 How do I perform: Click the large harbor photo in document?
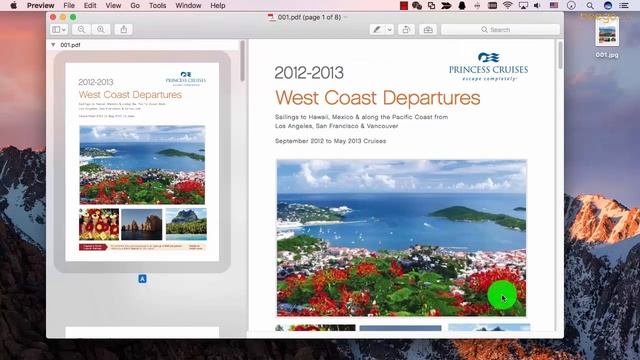click(x=402, y=238)
